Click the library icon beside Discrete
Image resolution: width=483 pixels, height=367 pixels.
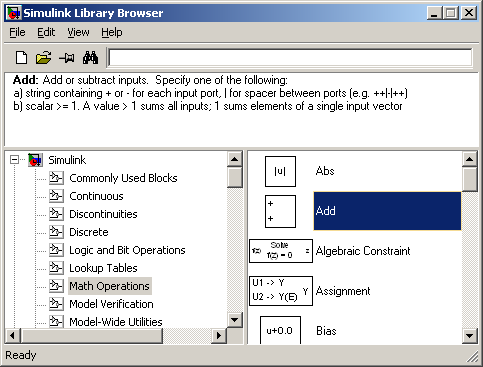[x=56, y=232]
